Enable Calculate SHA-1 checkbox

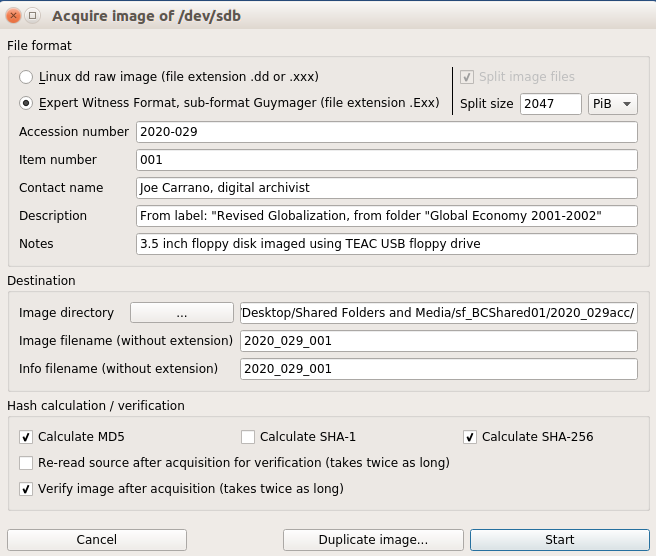point(248,437)
